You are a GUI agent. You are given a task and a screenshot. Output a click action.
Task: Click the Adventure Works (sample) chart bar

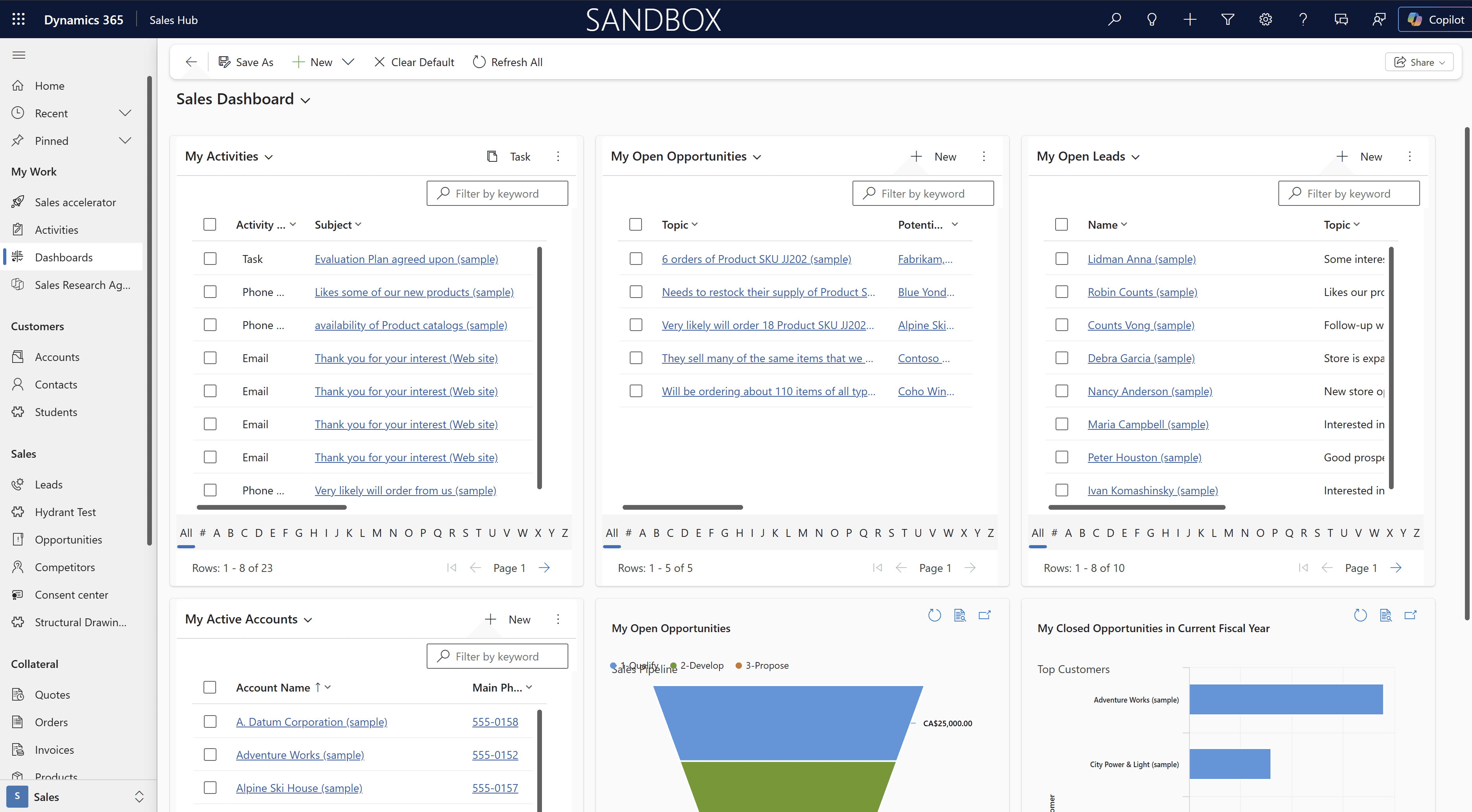click(1286, 699)
